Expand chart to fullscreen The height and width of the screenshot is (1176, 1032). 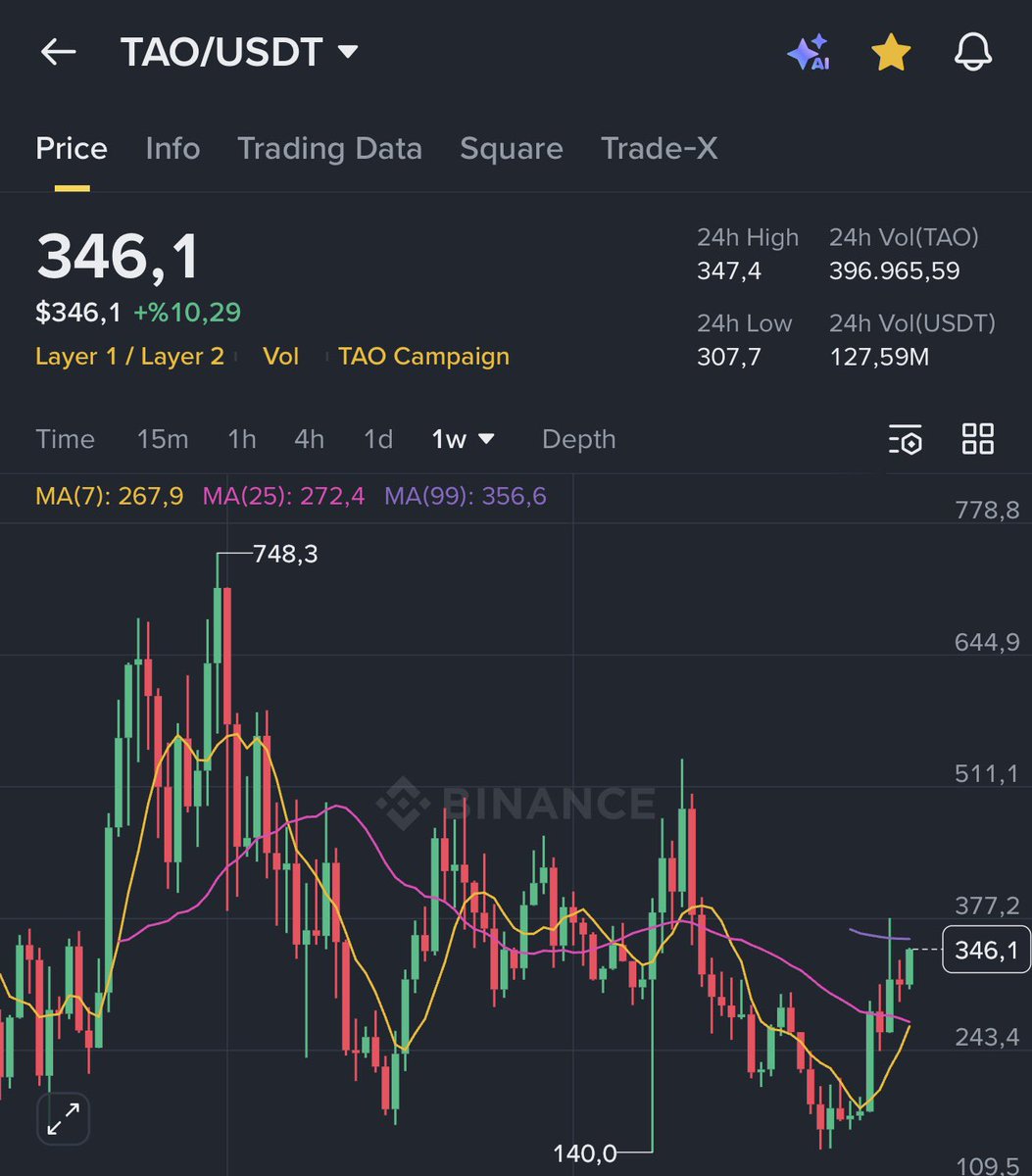click(64, 1118)
